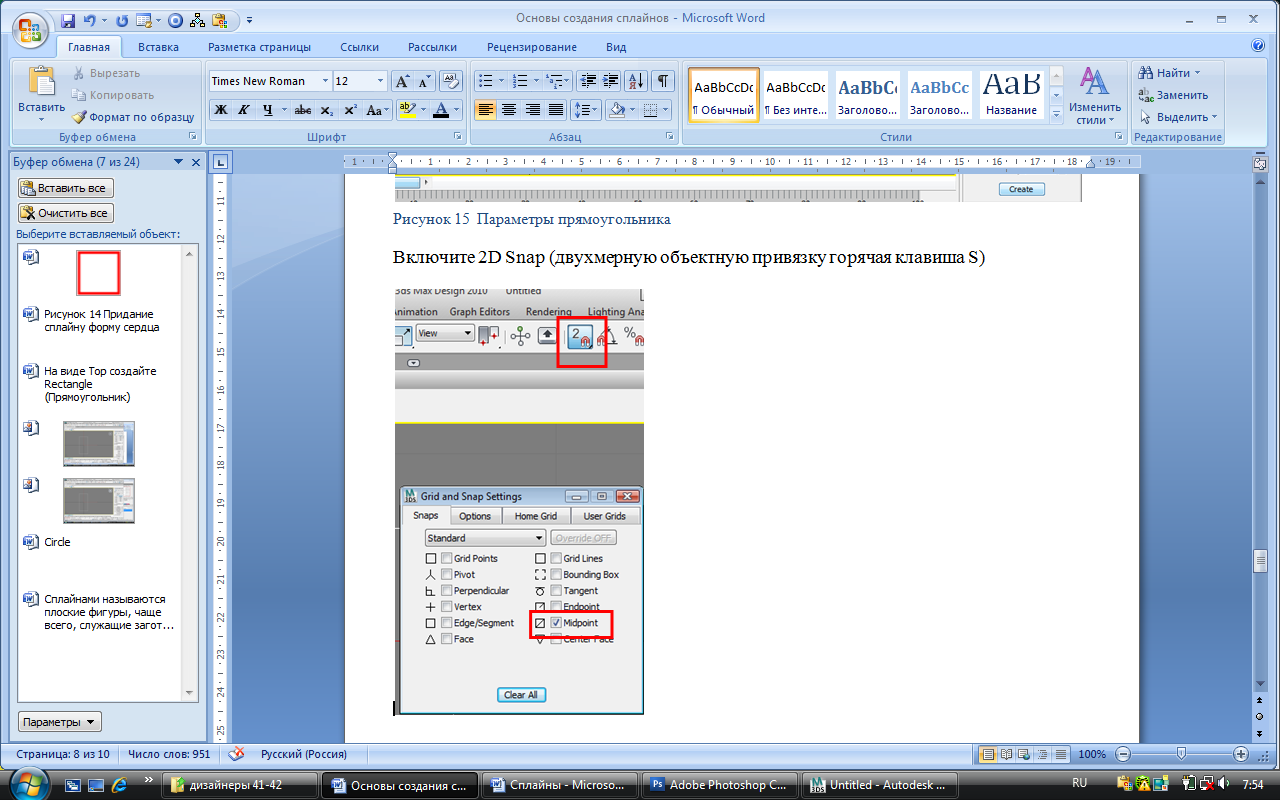1280x800 pixels.
Task: Increase paragraph indent
Action: point(610,81)
